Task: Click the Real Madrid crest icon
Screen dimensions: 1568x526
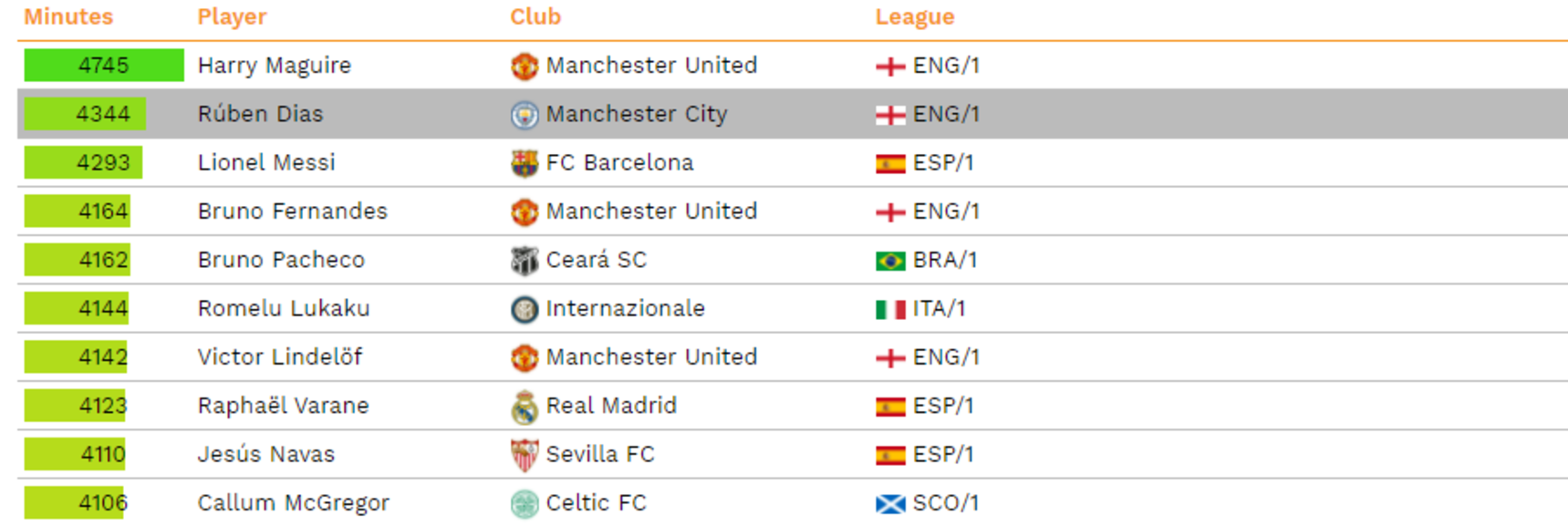Action: pyautogui.click(x=524, y=407)
